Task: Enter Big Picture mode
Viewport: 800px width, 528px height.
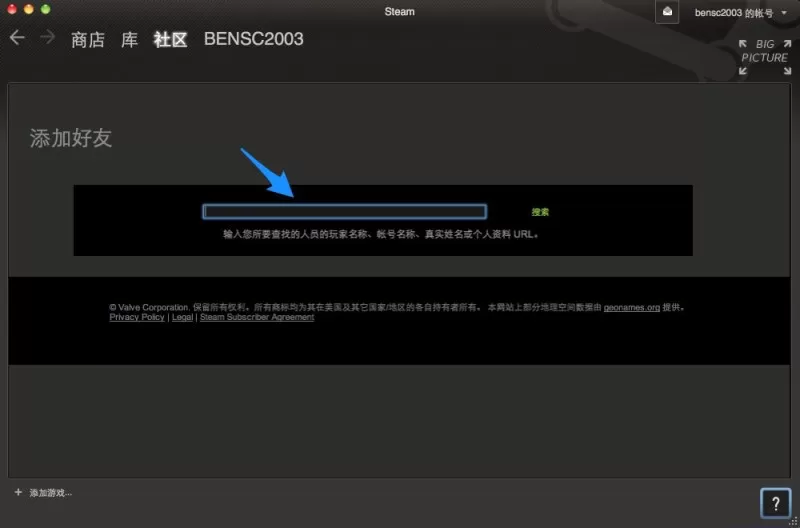Action: point(764,57)
